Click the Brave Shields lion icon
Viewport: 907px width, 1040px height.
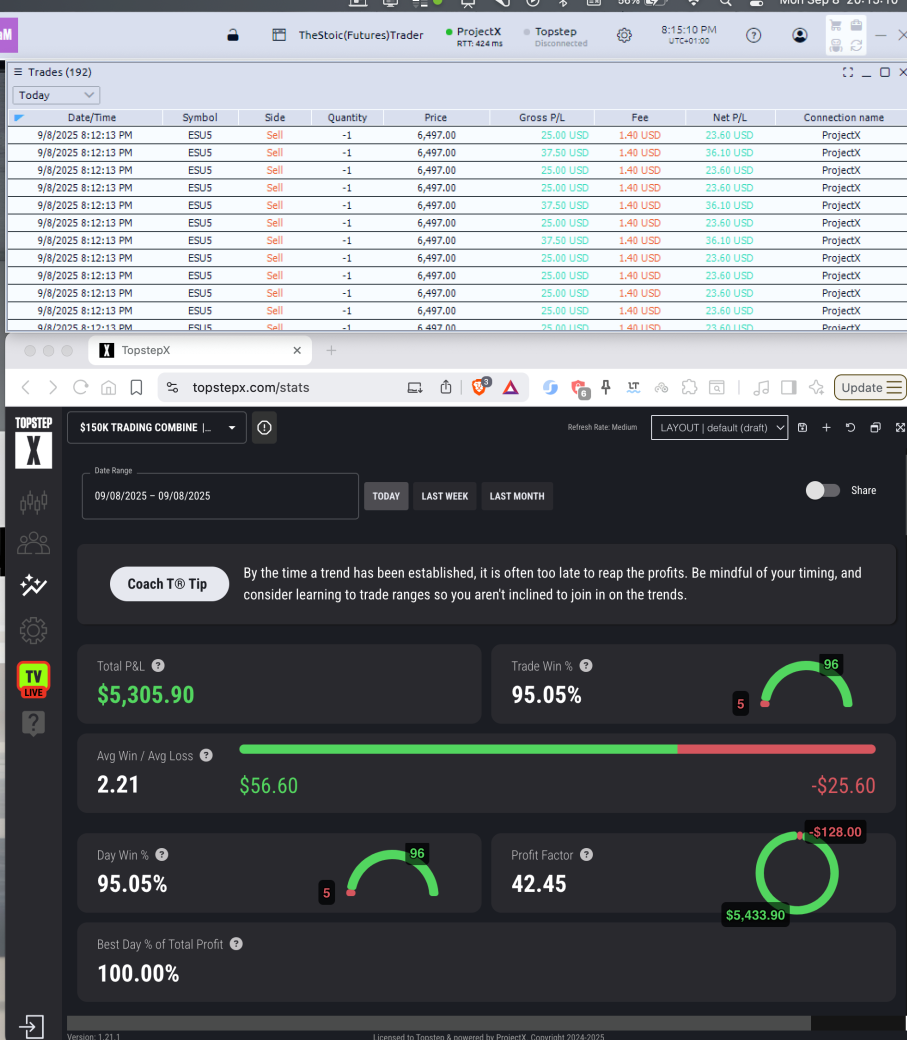[479, 387]
